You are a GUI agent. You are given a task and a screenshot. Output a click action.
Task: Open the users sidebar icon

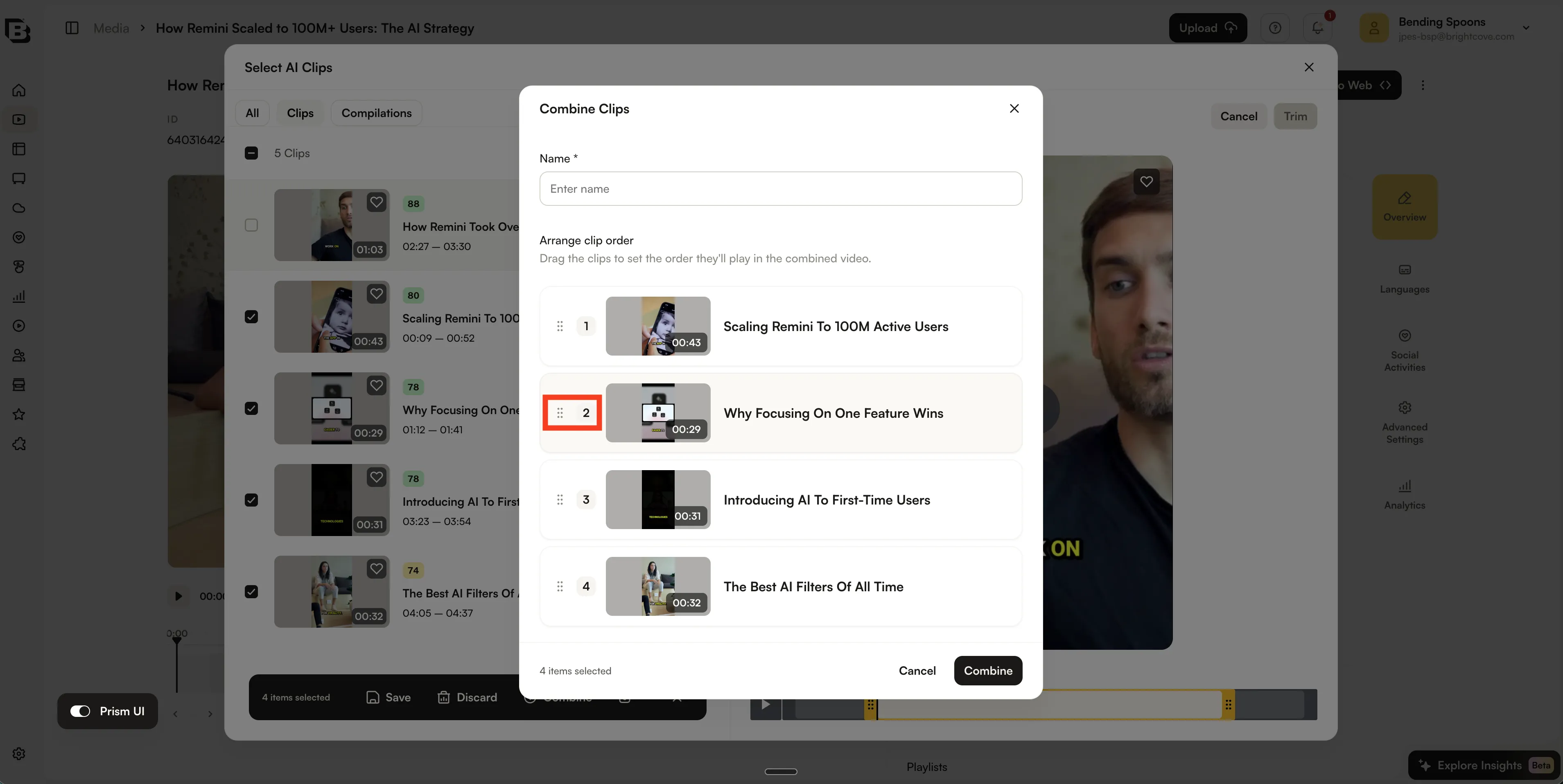[19, 355]
